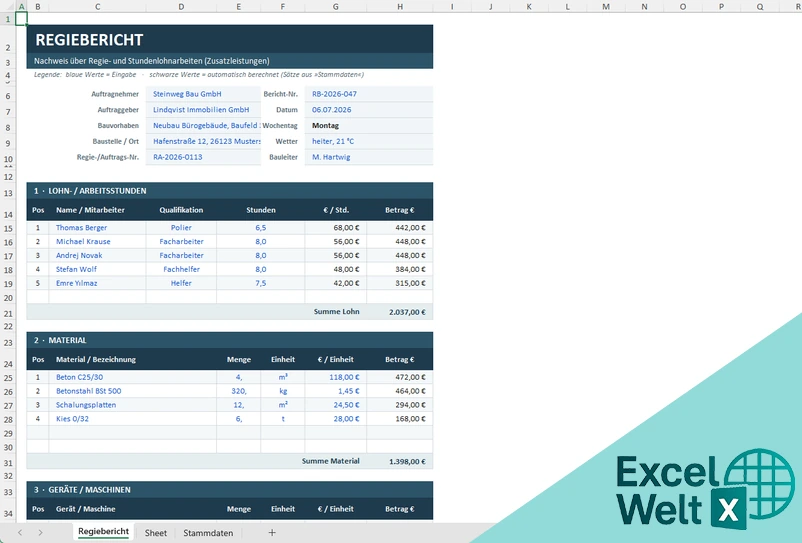Click the Kies 0/32 cell

(132, 418)
